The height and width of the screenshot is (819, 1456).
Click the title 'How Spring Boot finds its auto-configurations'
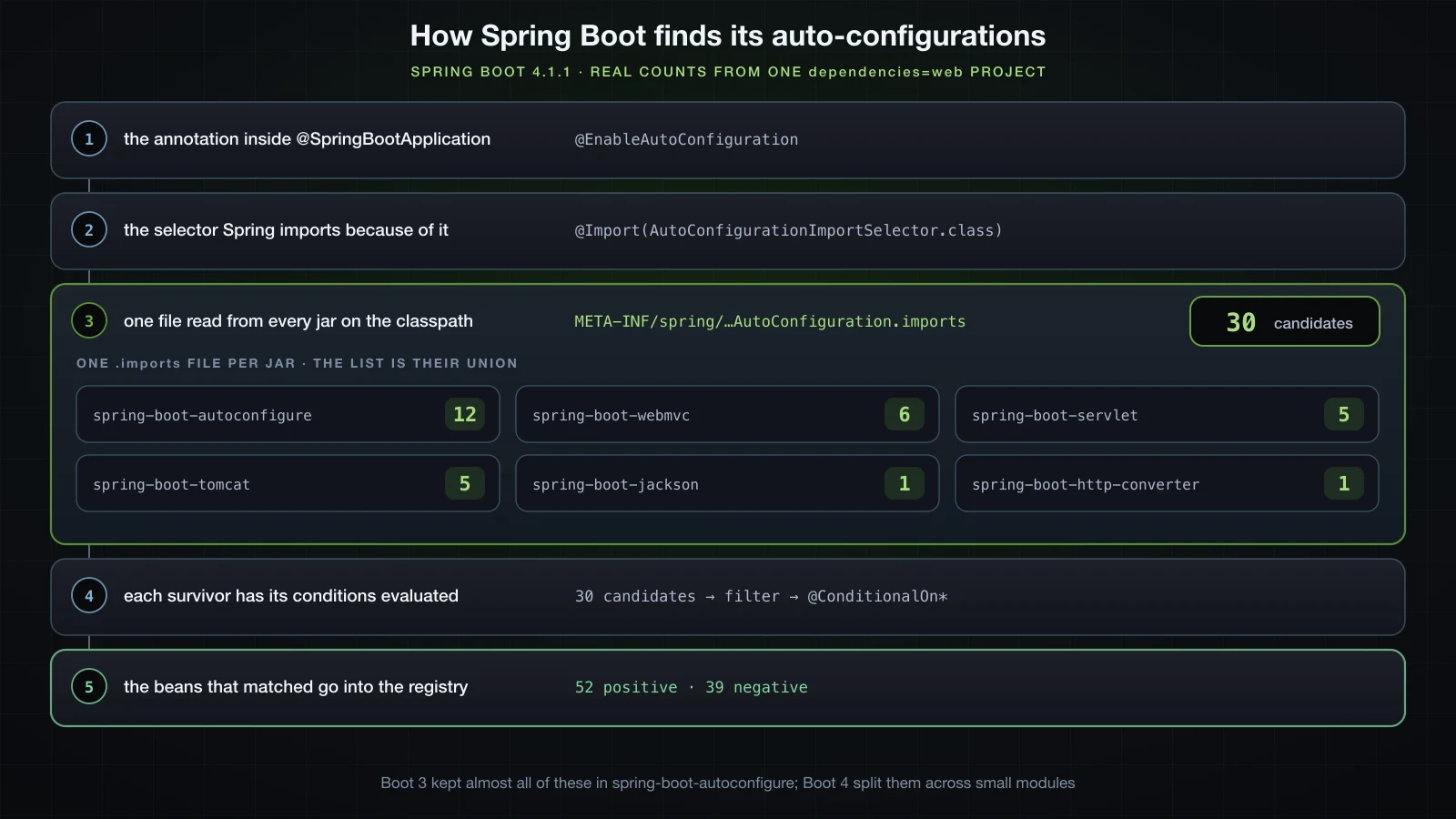[x=728, y=35]
